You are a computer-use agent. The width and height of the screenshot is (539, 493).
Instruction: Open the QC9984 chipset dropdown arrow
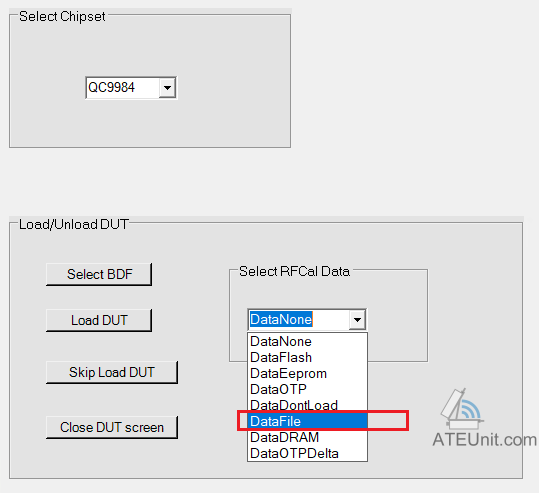(x=167, y=88)
